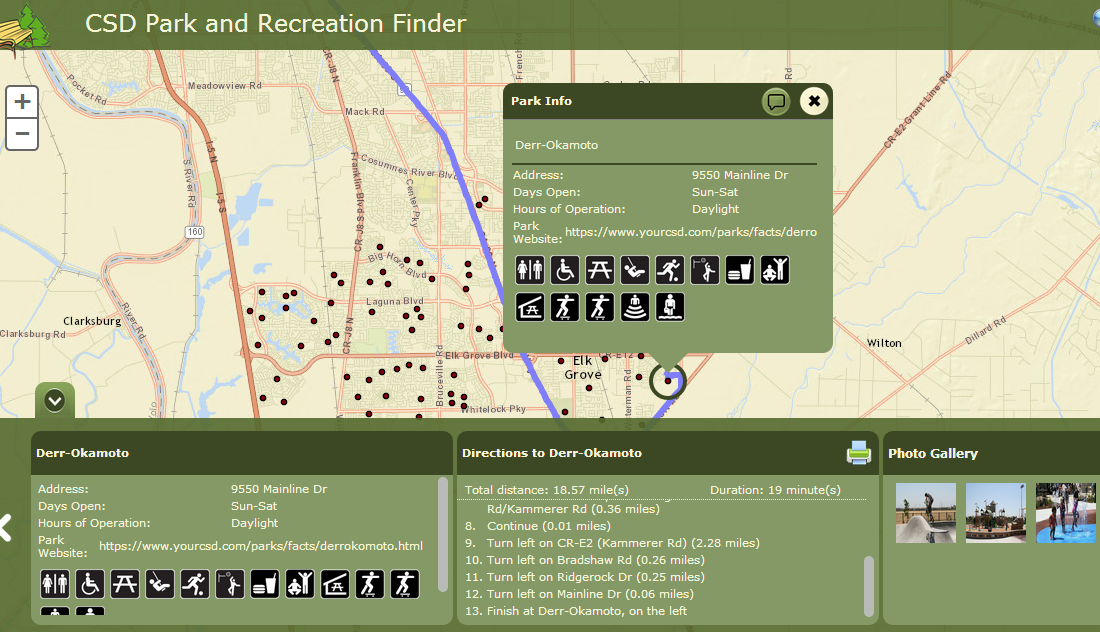The width and height of the screenshot is (1100, 632).
Task: Open the skateboarder photo in the Photo Gallery
Action: click(925, 513)
